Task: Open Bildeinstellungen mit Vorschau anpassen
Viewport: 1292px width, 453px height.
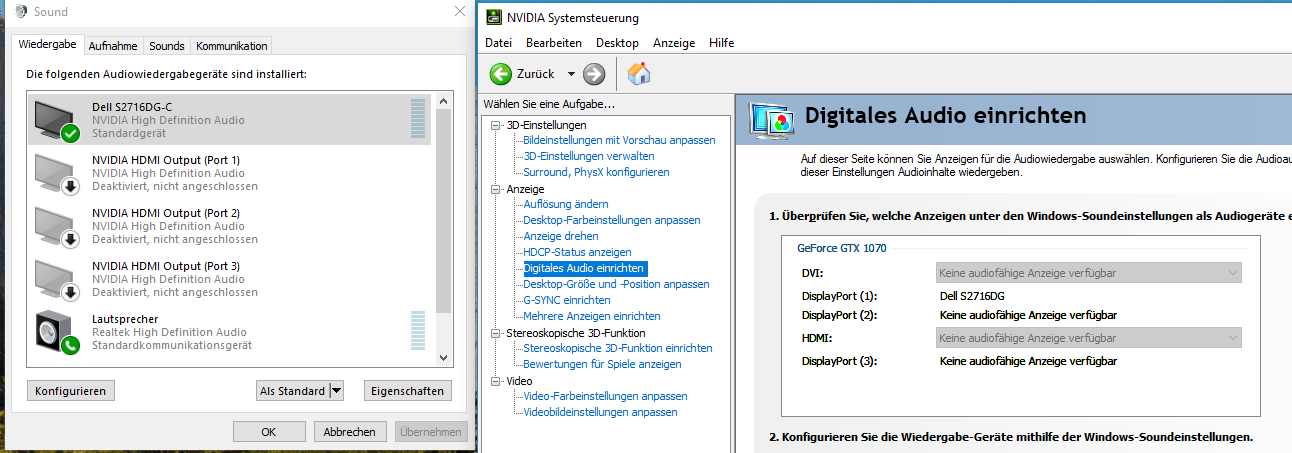Action: coord(619,140)
